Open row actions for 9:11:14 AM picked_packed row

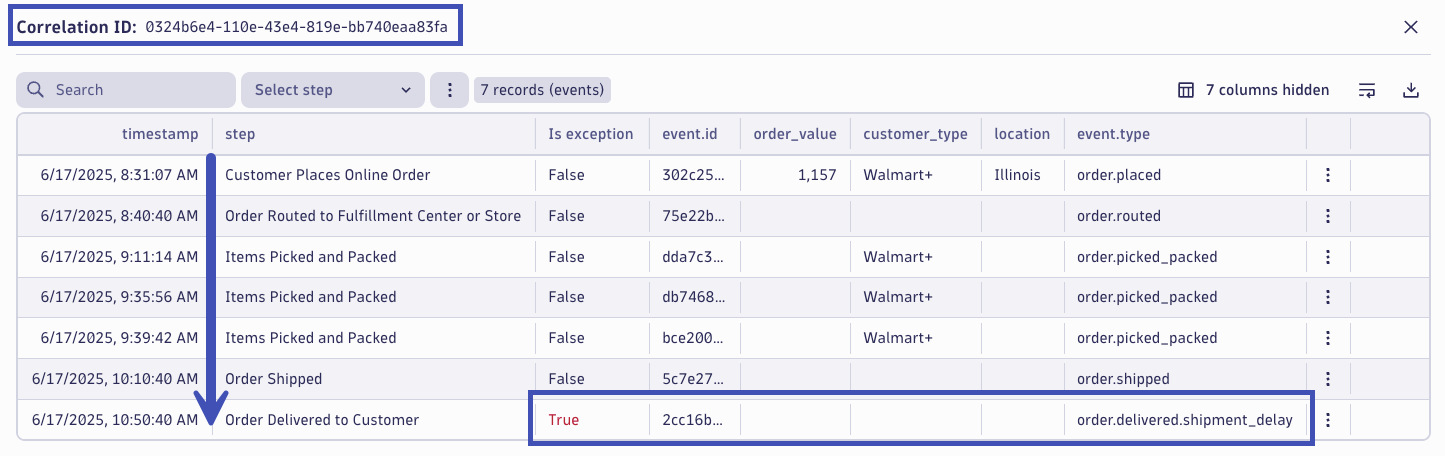1328,257
